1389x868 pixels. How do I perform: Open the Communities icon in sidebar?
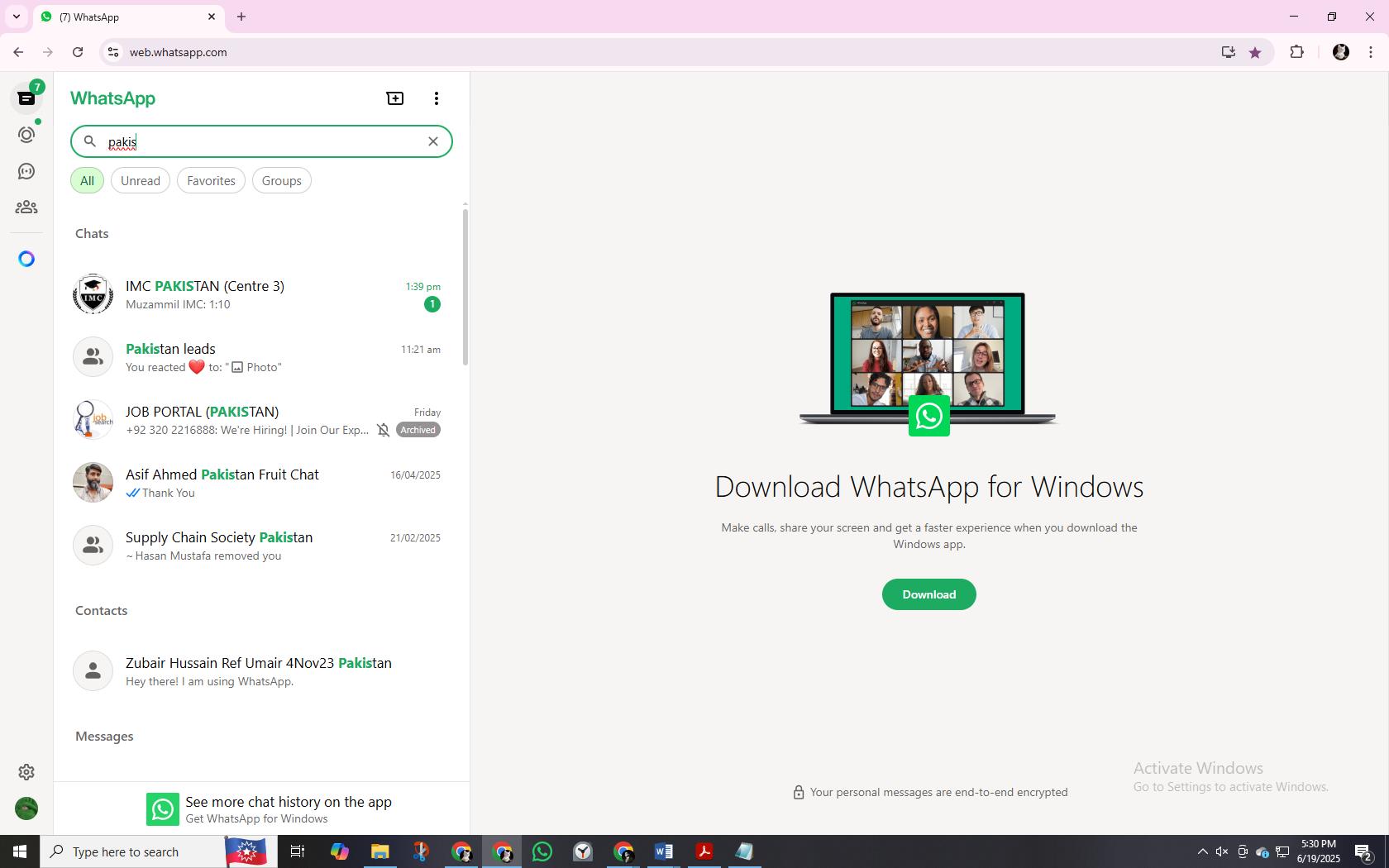pyautogui.click(x=26, y=207)
